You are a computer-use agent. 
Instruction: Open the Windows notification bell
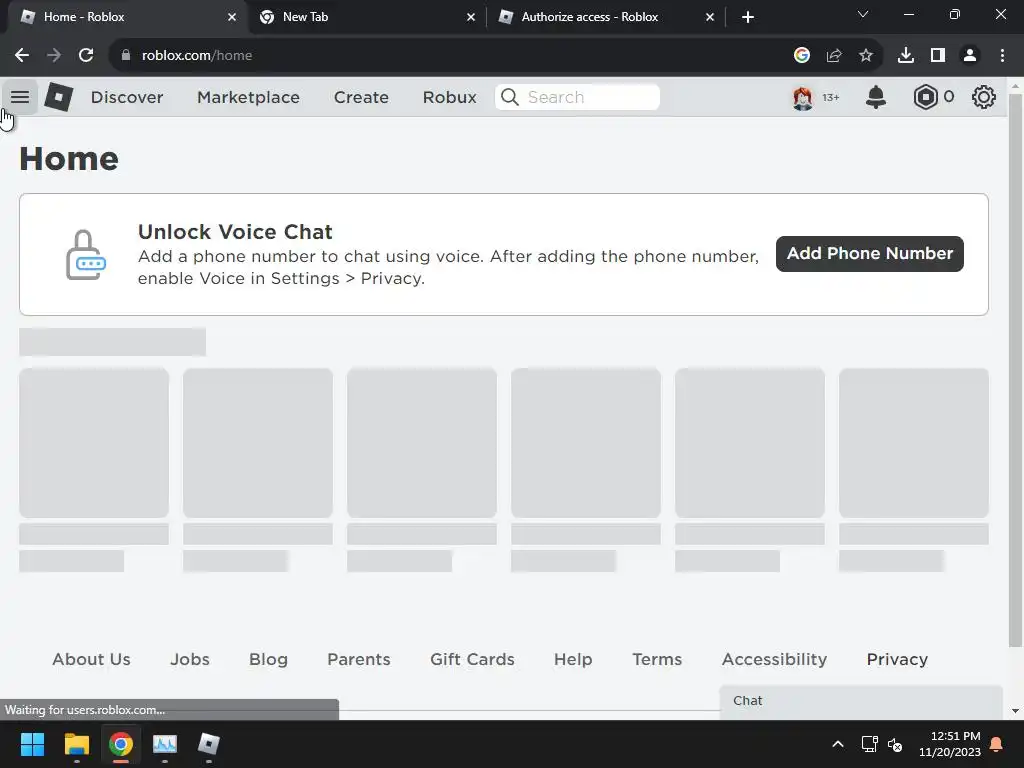pos(997,744)
